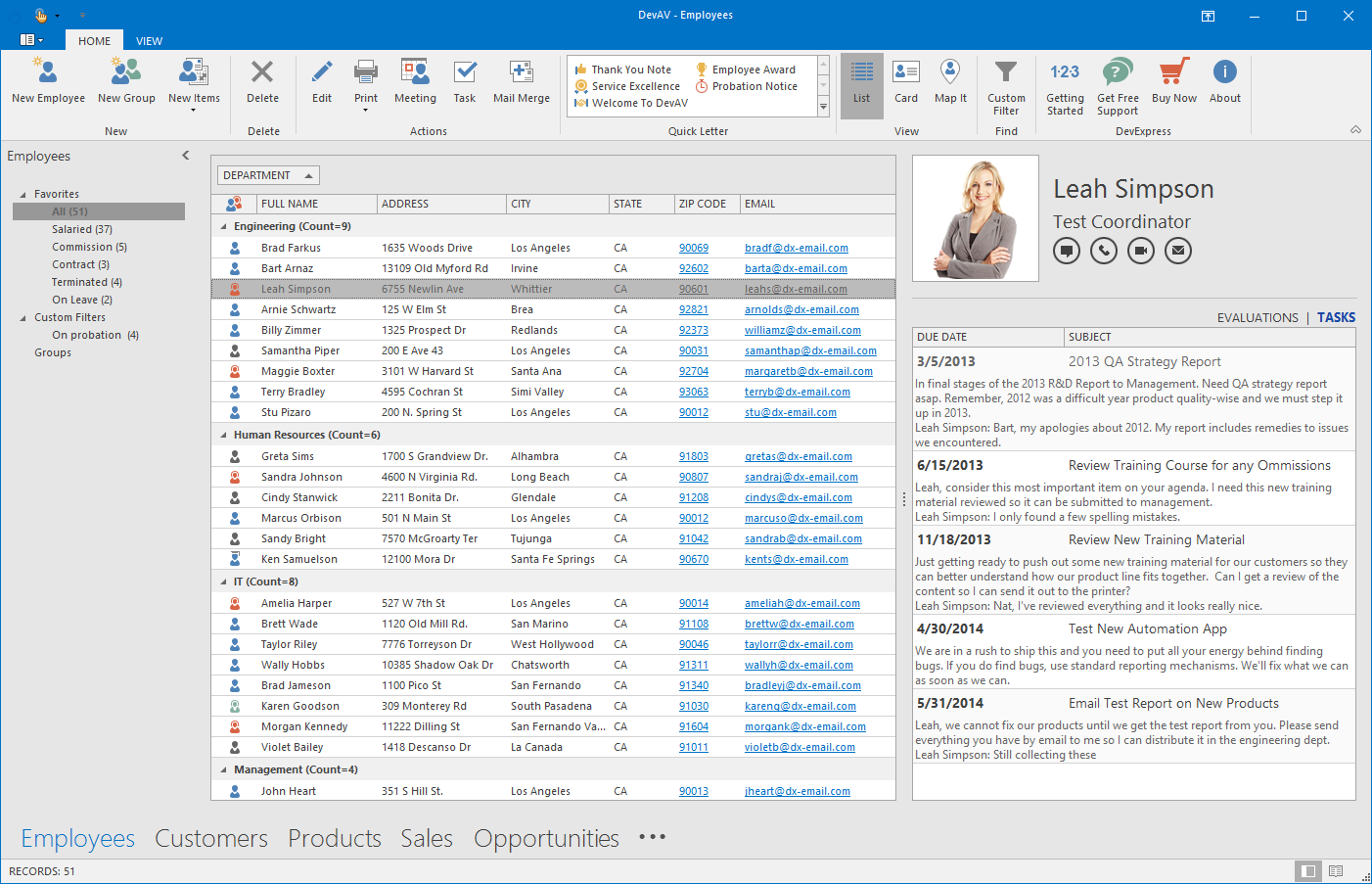Click video call icon on profile
Viewport: 1372px width, 884px height.
(1141, 251)
